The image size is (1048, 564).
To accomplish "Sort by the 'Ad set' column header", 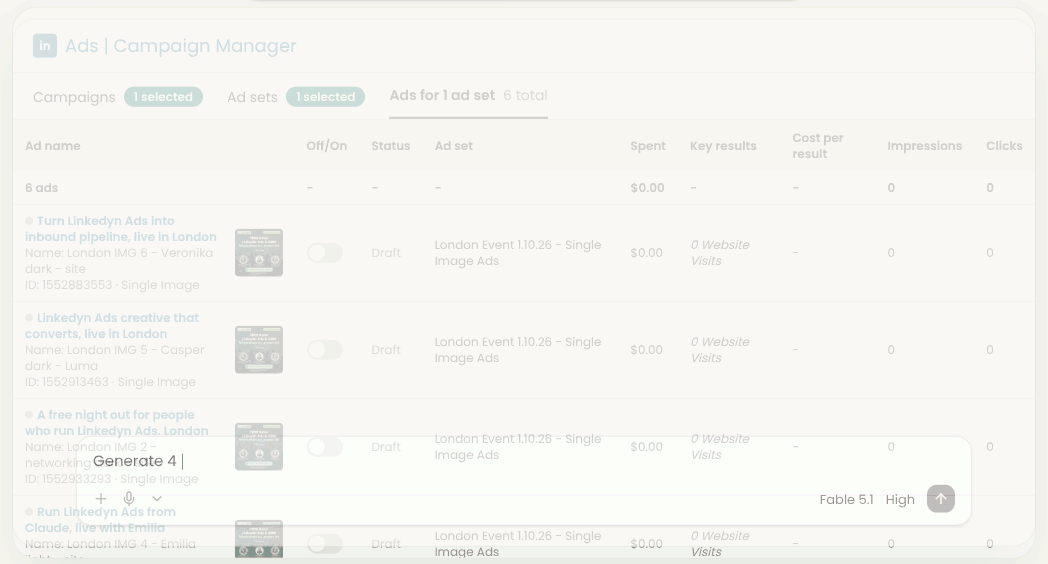I will pos(454,146).
